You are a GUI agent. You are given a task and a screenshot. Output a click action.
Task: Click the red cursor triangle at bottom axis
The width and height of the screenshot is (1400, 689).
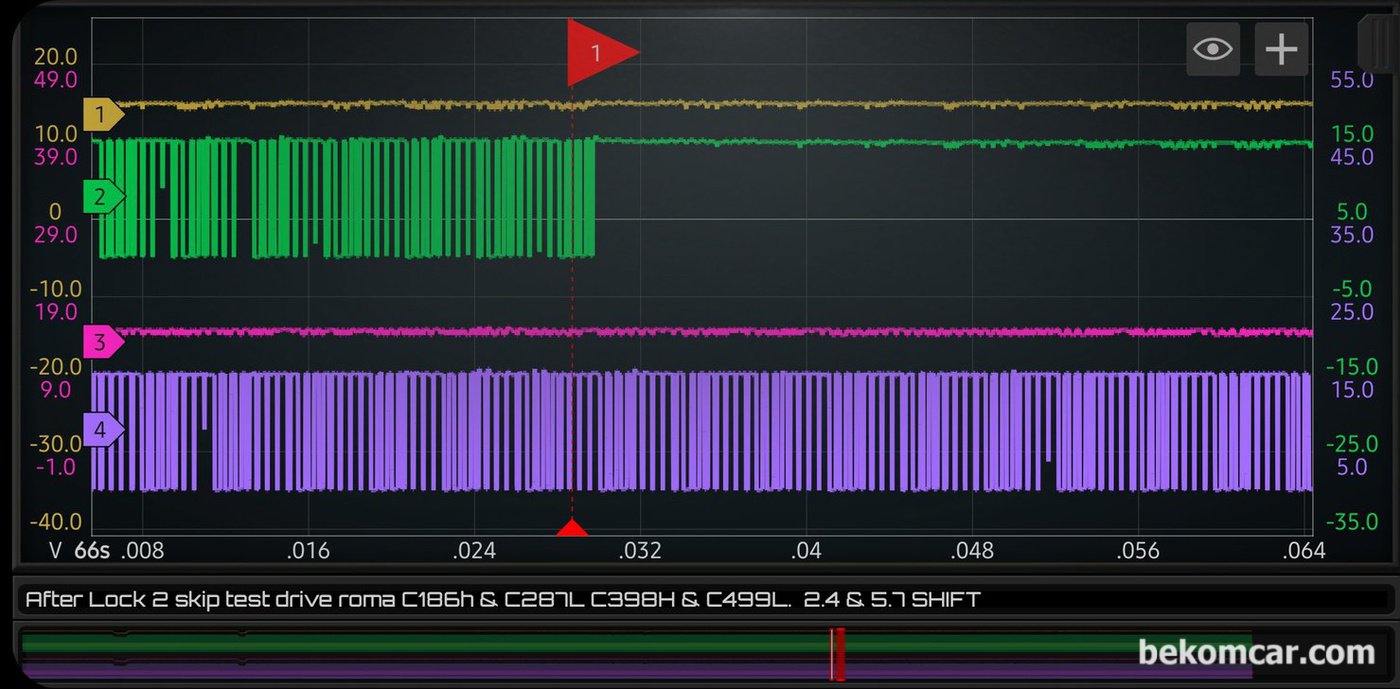[571, 528]
